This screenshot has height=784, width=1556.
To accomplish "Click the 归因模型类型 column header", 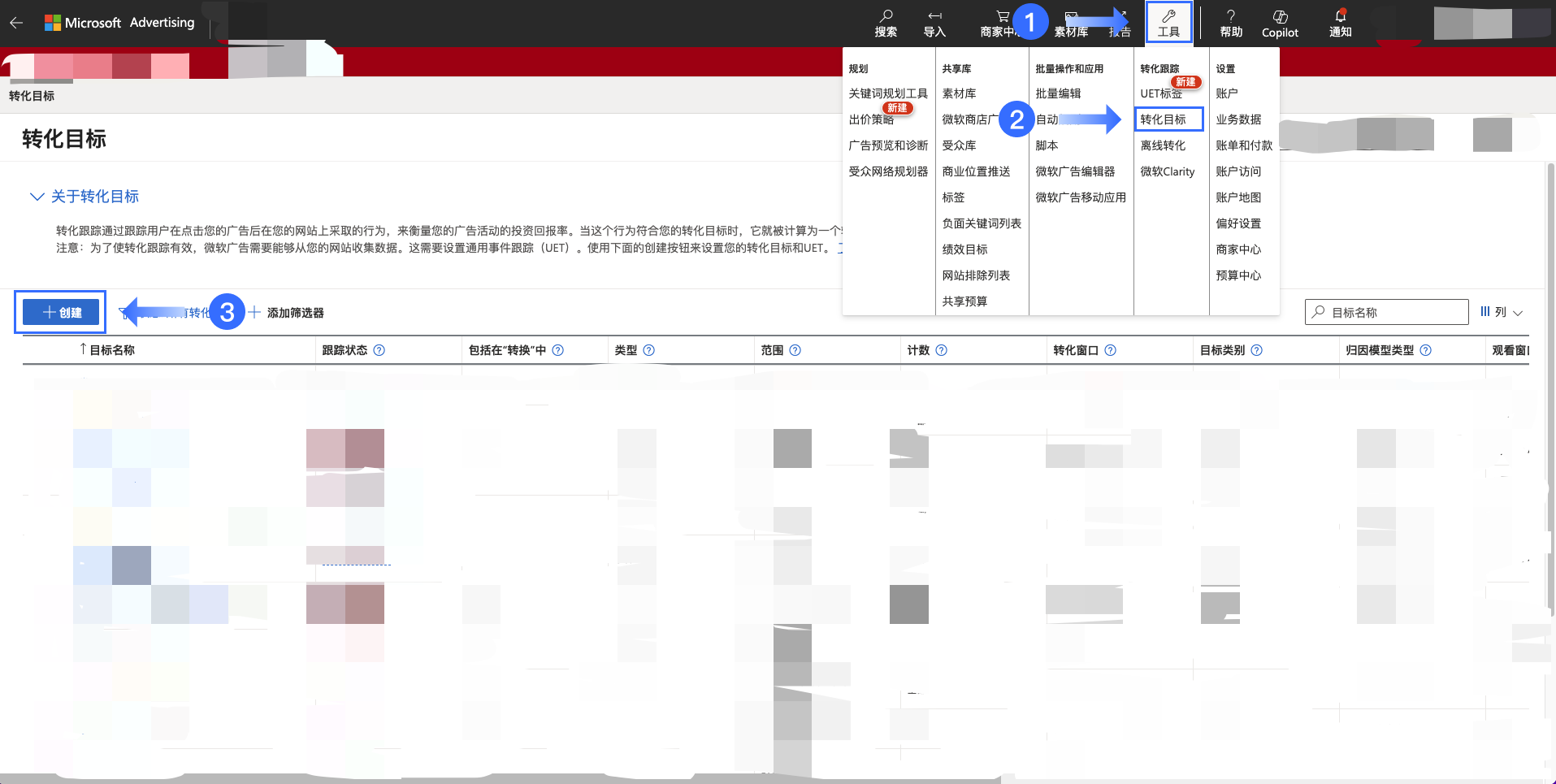I will point(1380,350).
